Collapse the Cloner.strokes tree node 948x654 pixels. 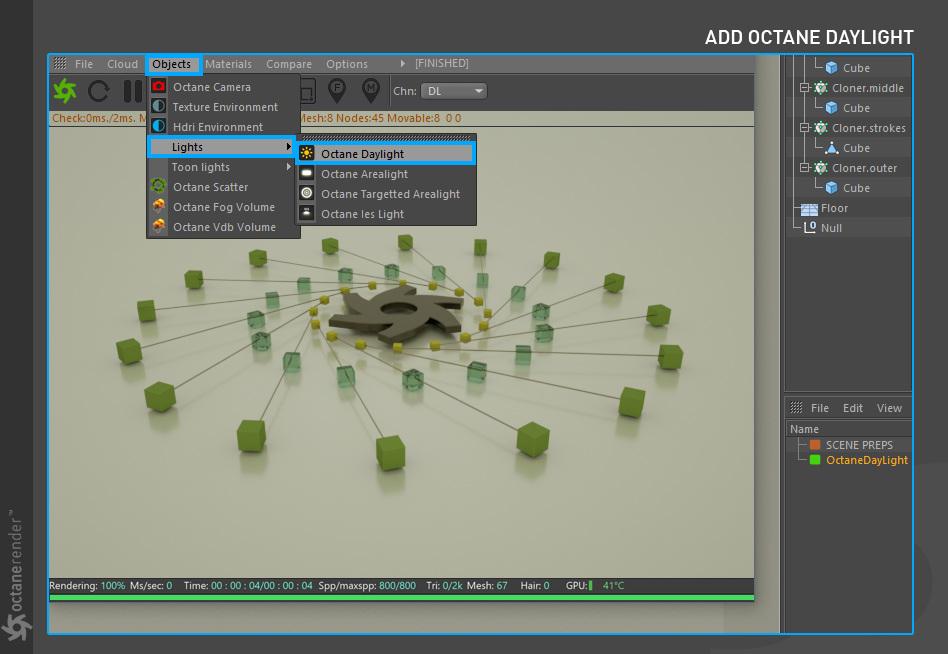(804, 128)
